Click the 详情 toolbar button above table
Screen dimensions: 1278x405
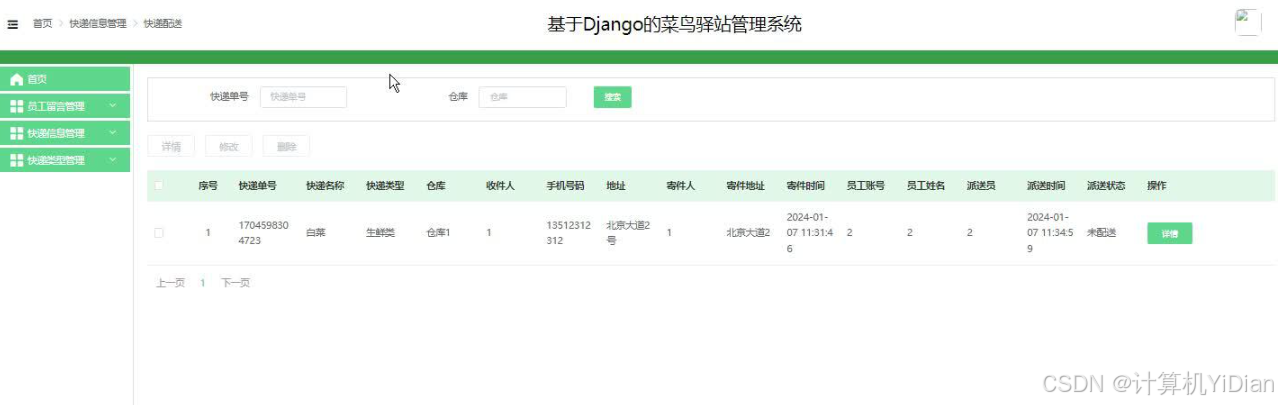point(171,147)
